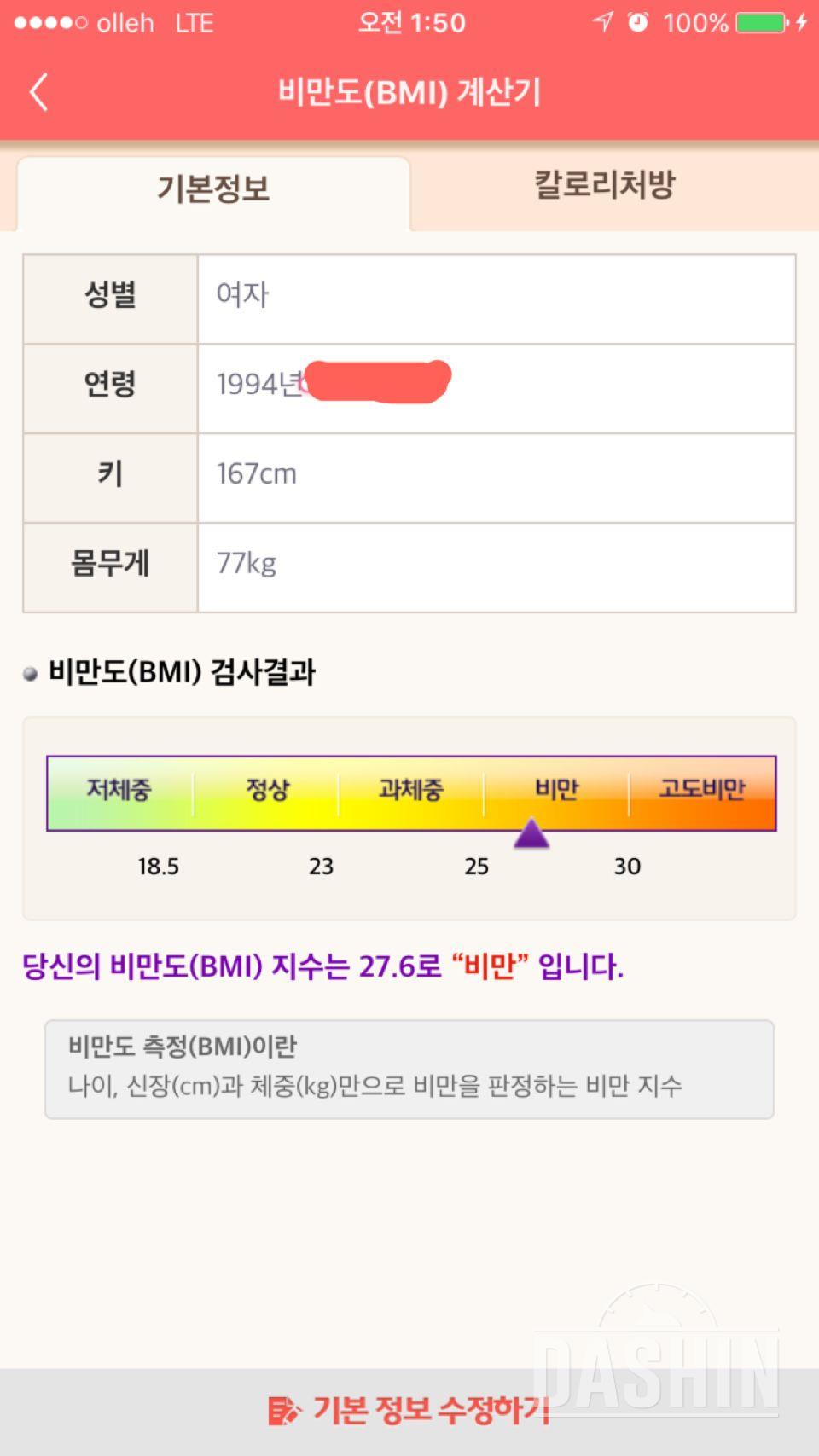This screenshot has width=819, height=1456.
Task: Switch to the 칼로리처방 tab
Action: click(x=605, y=185)
